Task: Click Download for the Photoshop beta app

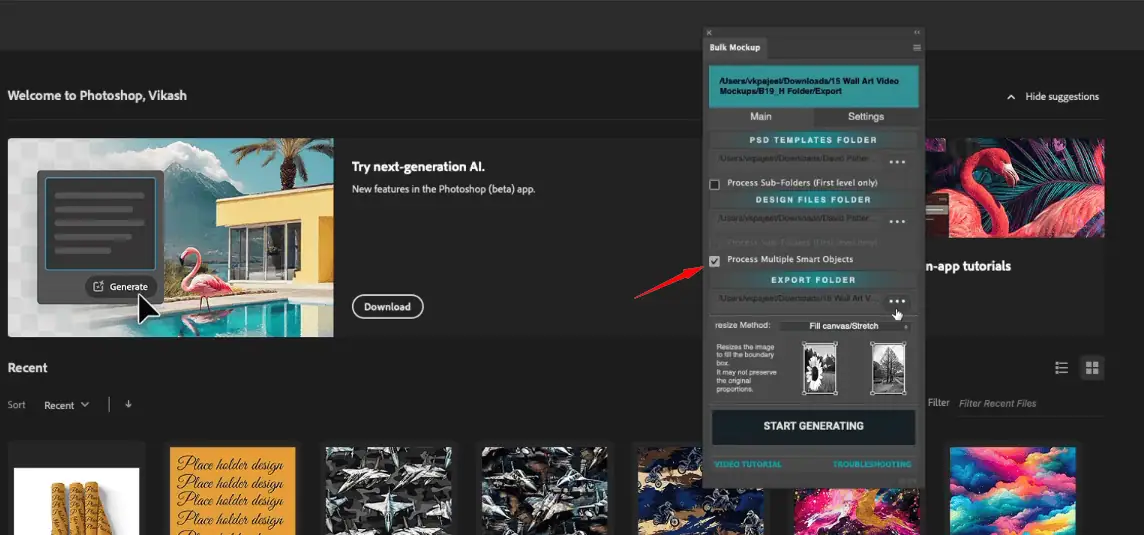Action: [387, 307]
